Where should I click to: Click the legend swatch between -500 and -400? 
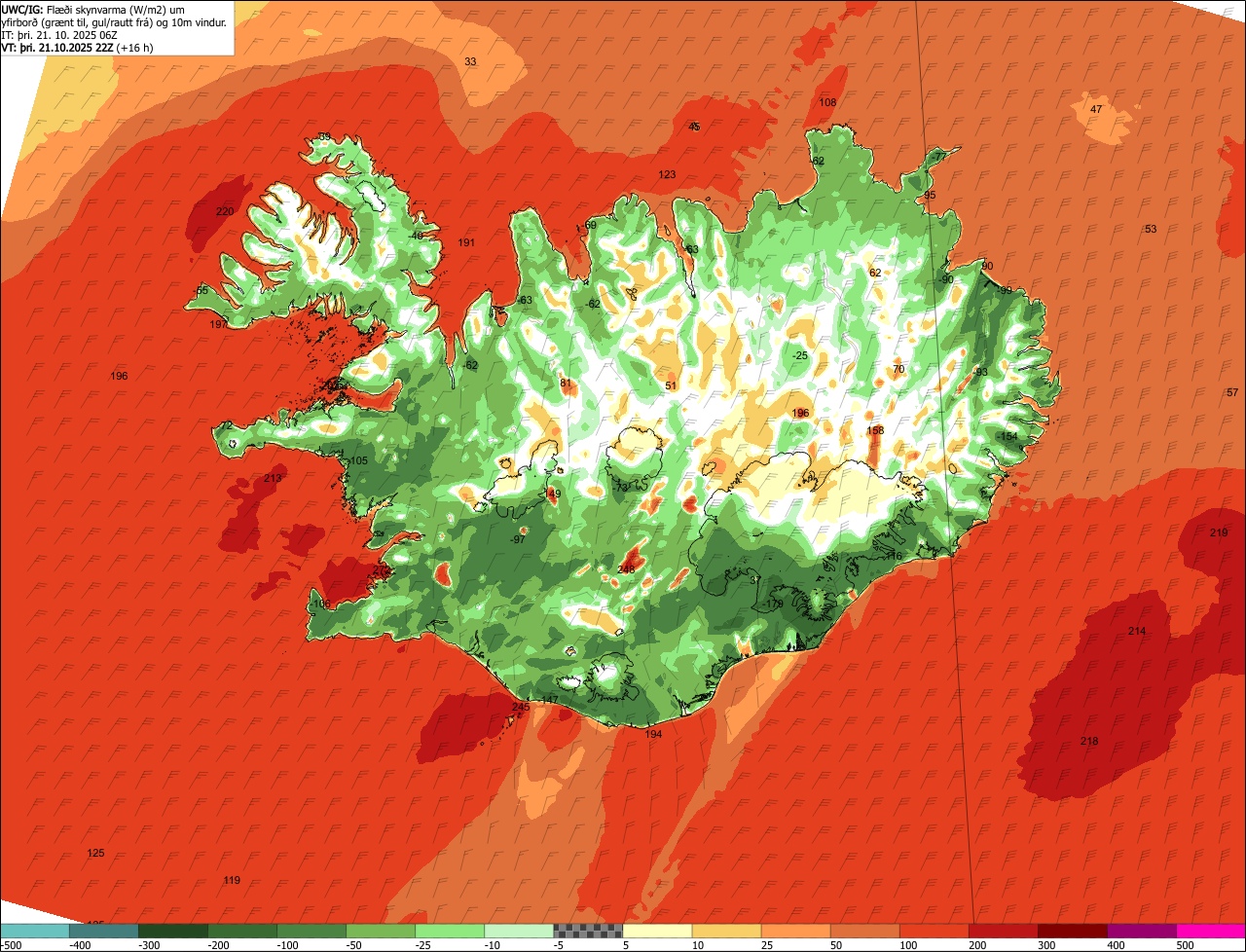click(35, 931)
